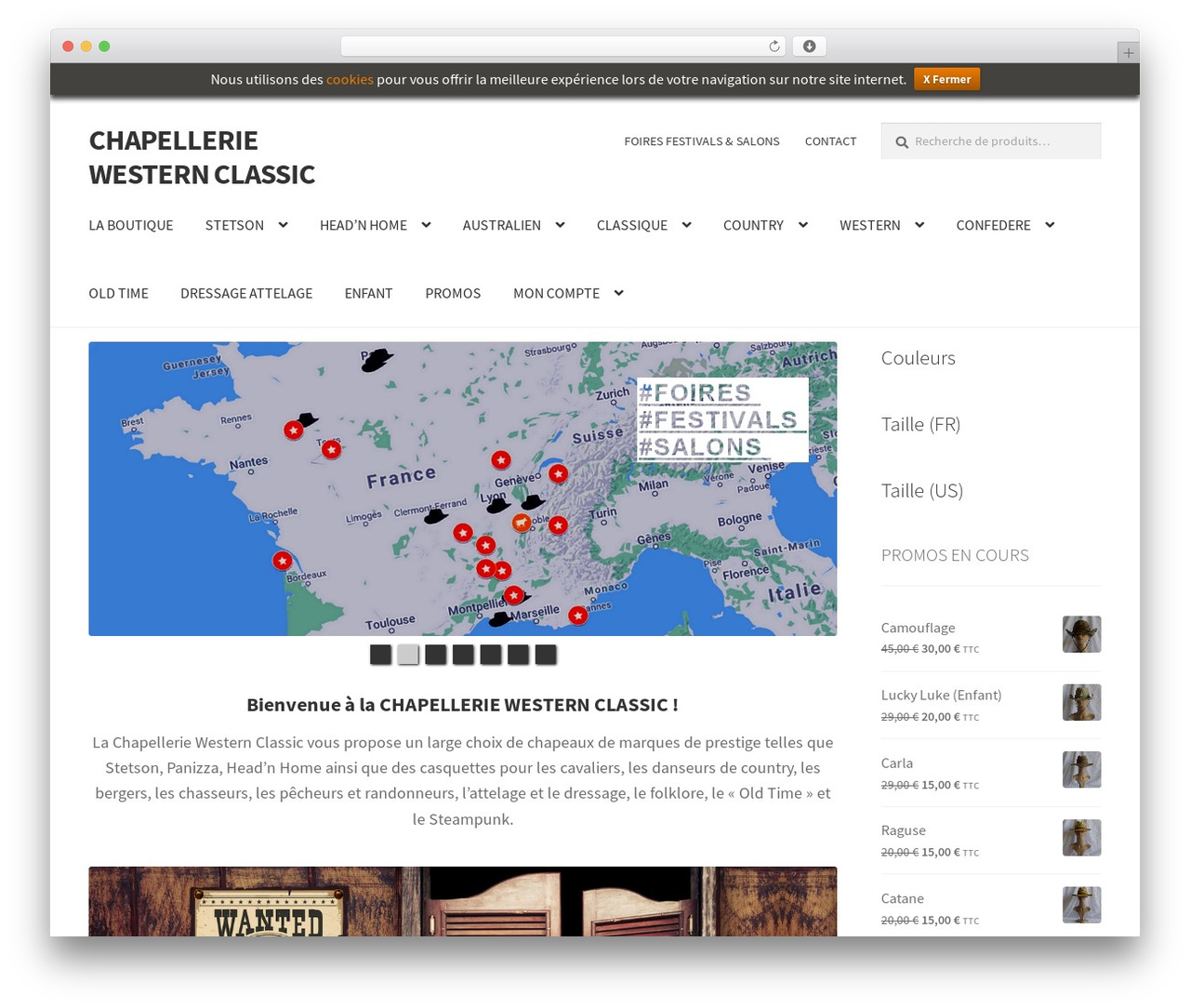Open the Lucky Luke hat thumbnail
The width and height of the screenshot is (1190, 1008).
(1081, 702)
